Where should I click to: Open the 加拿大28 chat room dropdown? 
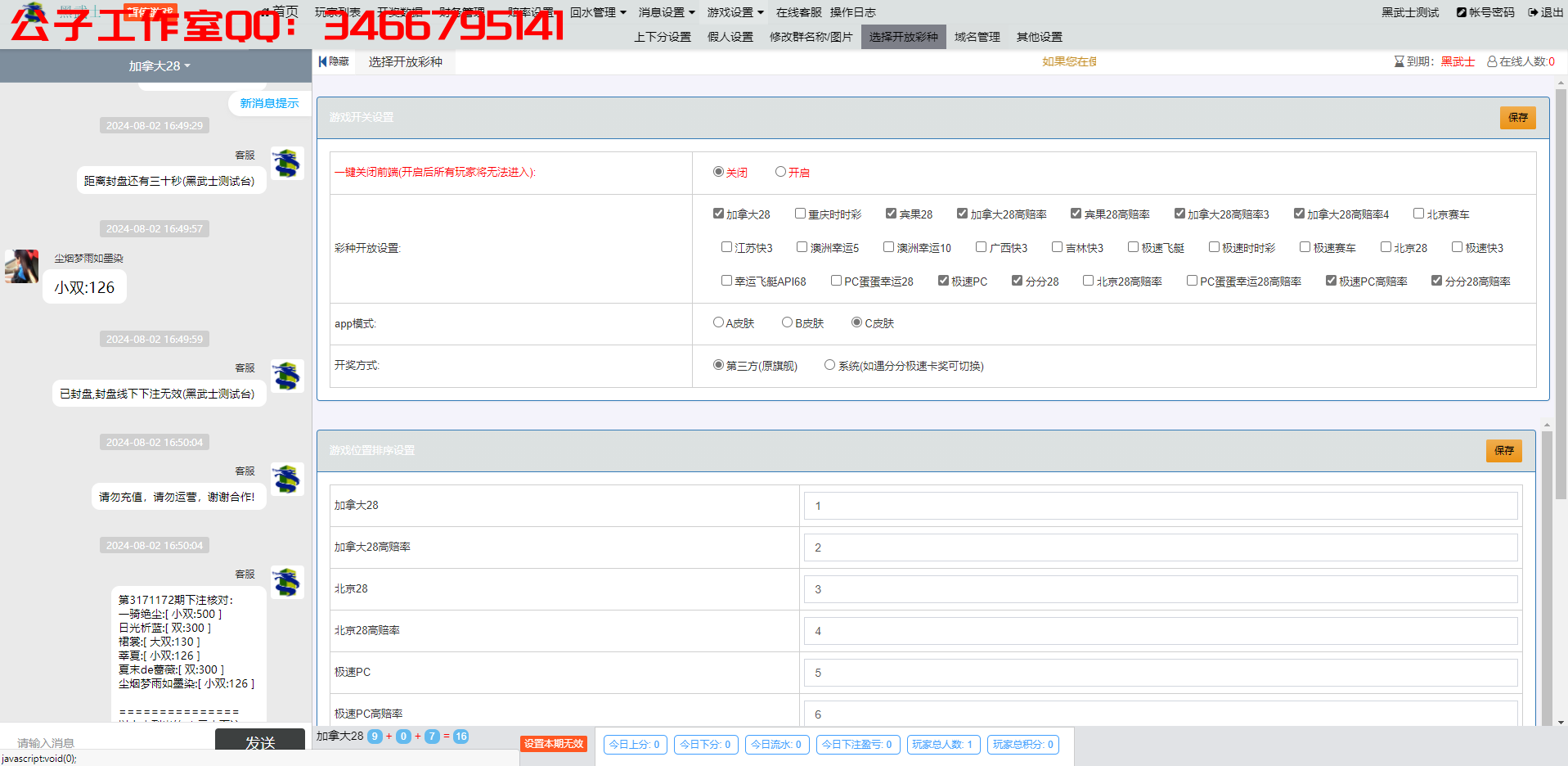[x=159, y=66]
